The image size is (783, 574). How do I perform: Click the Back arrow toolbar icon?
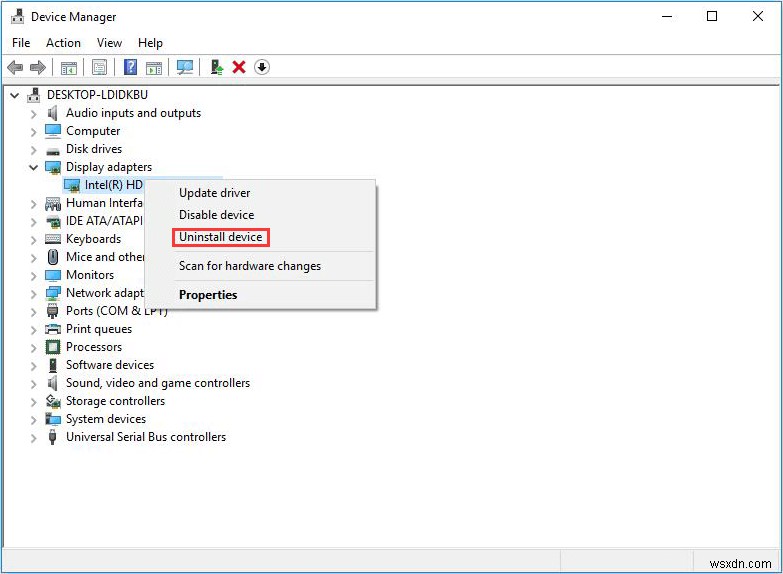(15, 67)
